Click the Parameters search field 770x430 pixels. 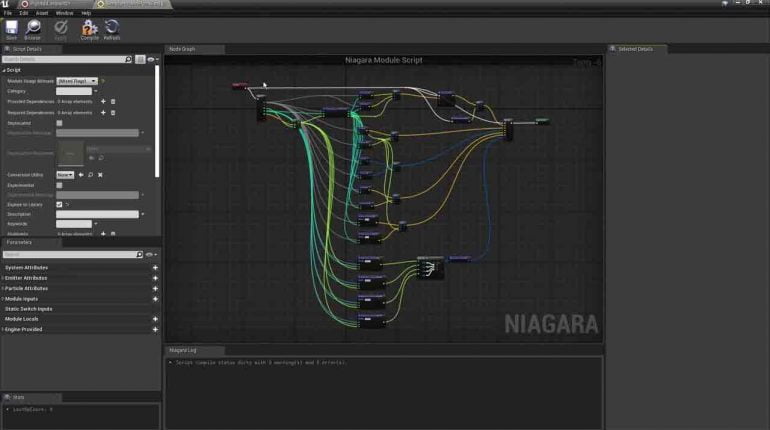[x=70, y=255]
